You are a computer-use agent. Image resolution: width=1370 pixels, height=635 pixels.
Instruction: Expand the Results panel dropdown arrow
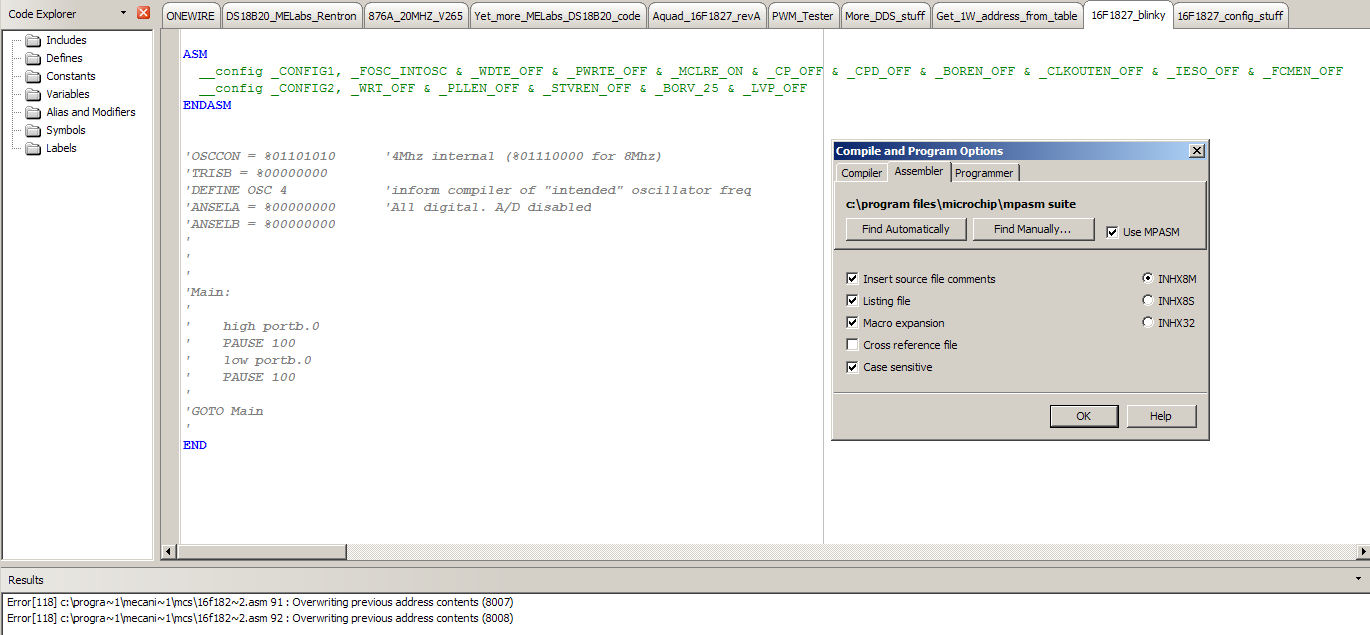click(x=1358, y=579)
